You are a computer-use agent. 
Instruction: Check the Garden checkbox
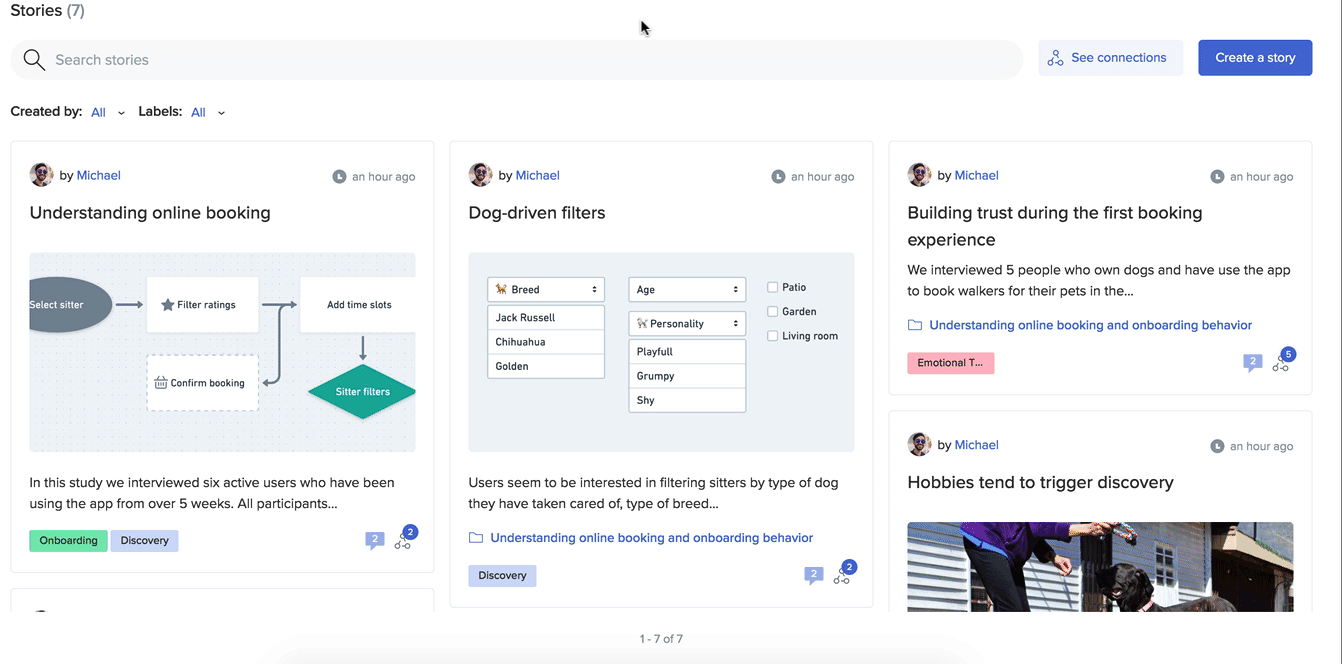click(x=772, y=312)
